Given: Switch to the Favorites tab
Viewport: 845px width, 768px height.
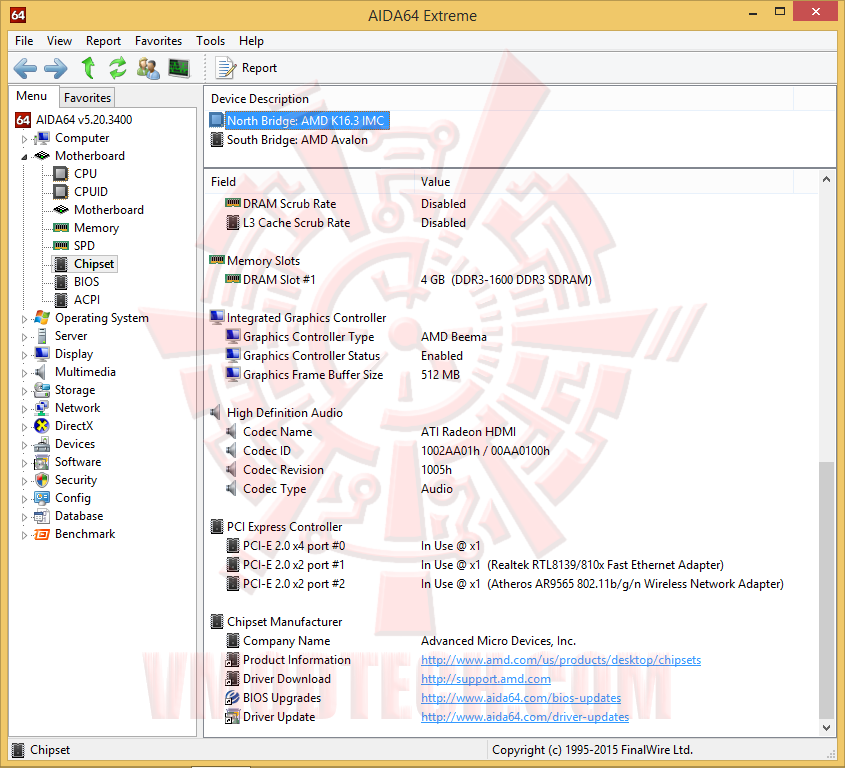Looking at the screenshot, I should coord(87,98).
